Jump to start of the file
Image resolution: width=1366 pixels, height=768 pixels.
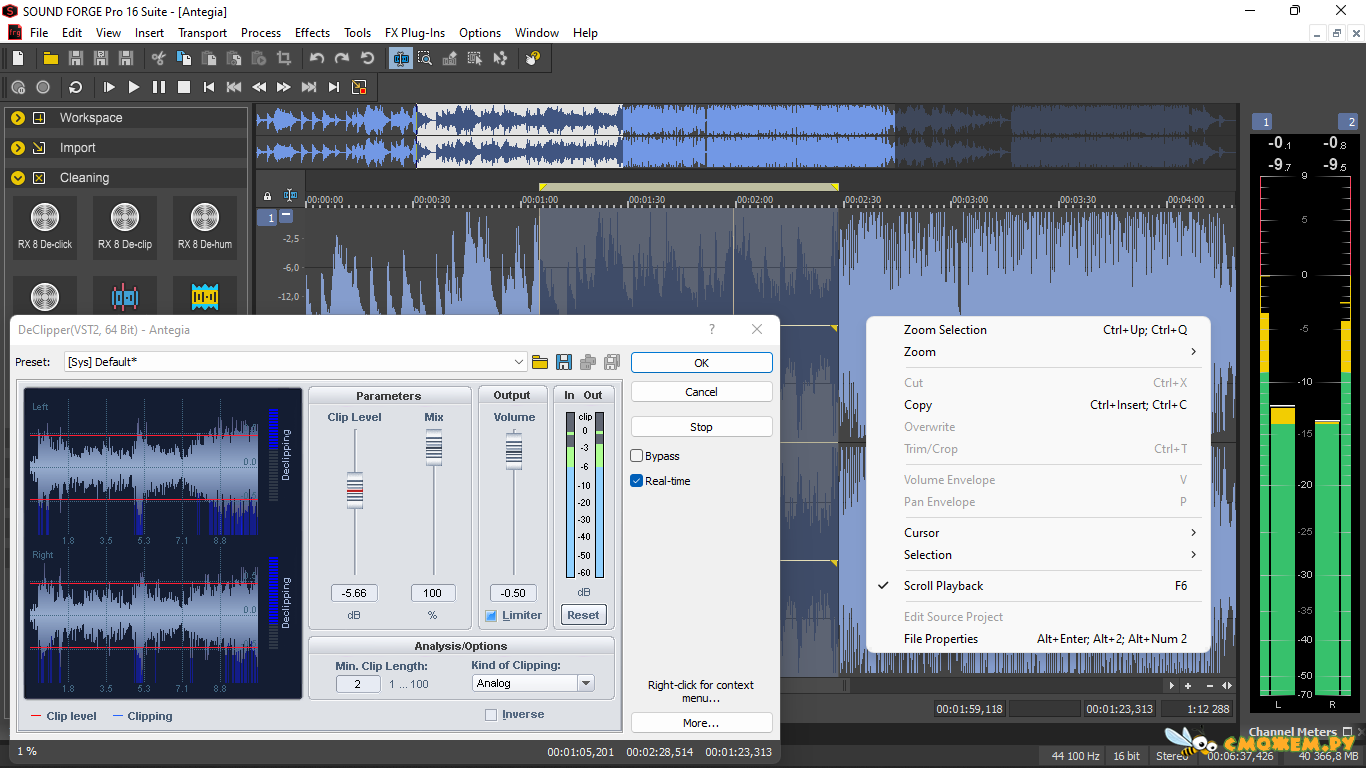pyautogui.click(x=209, y=87)
